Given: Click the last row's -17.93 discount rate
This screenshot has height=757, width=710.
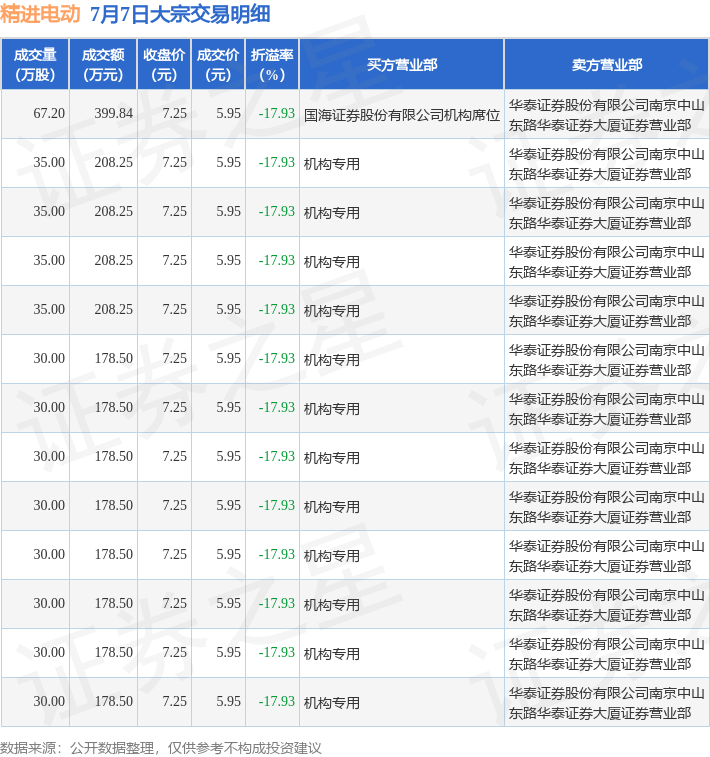Looking at the screenshot, I should 277,701.
